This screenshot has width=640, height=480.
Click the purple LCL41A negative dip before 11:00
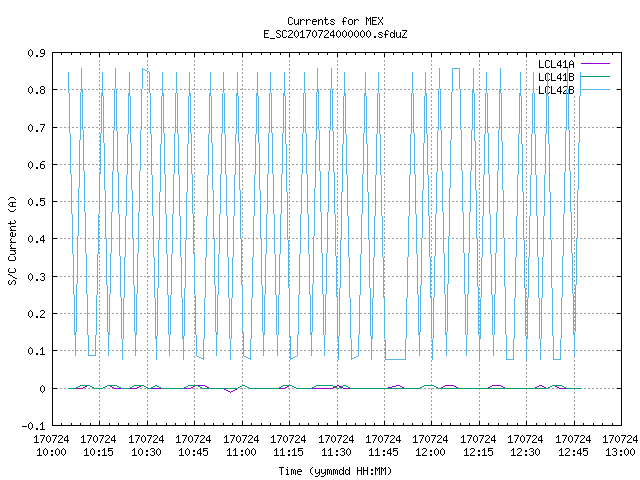(230, 391)
